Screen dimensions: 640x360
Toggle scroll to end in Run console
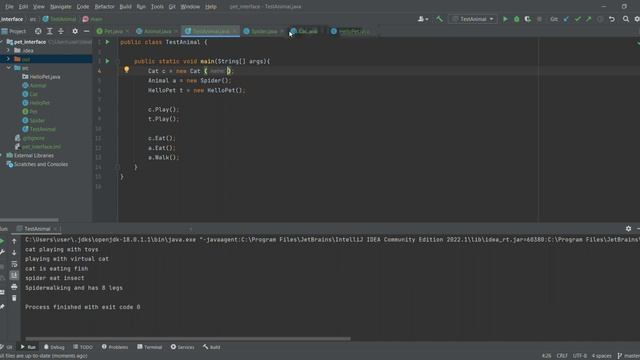coord(14,276)
